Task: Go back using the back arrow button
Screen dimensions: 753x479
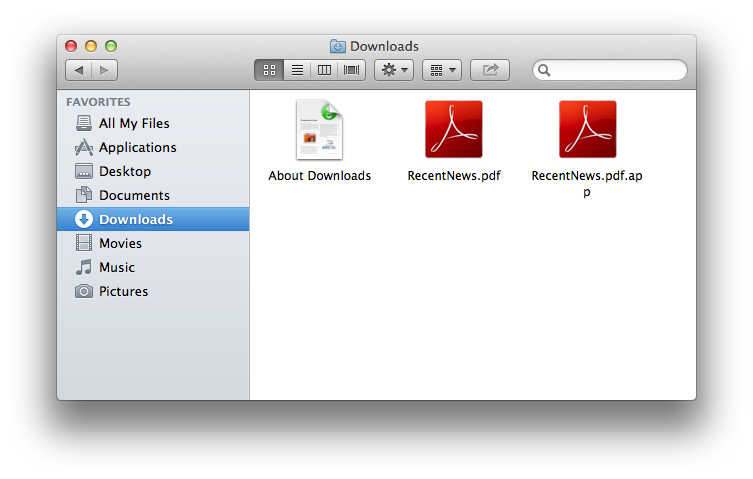Action: coord(79,70)
